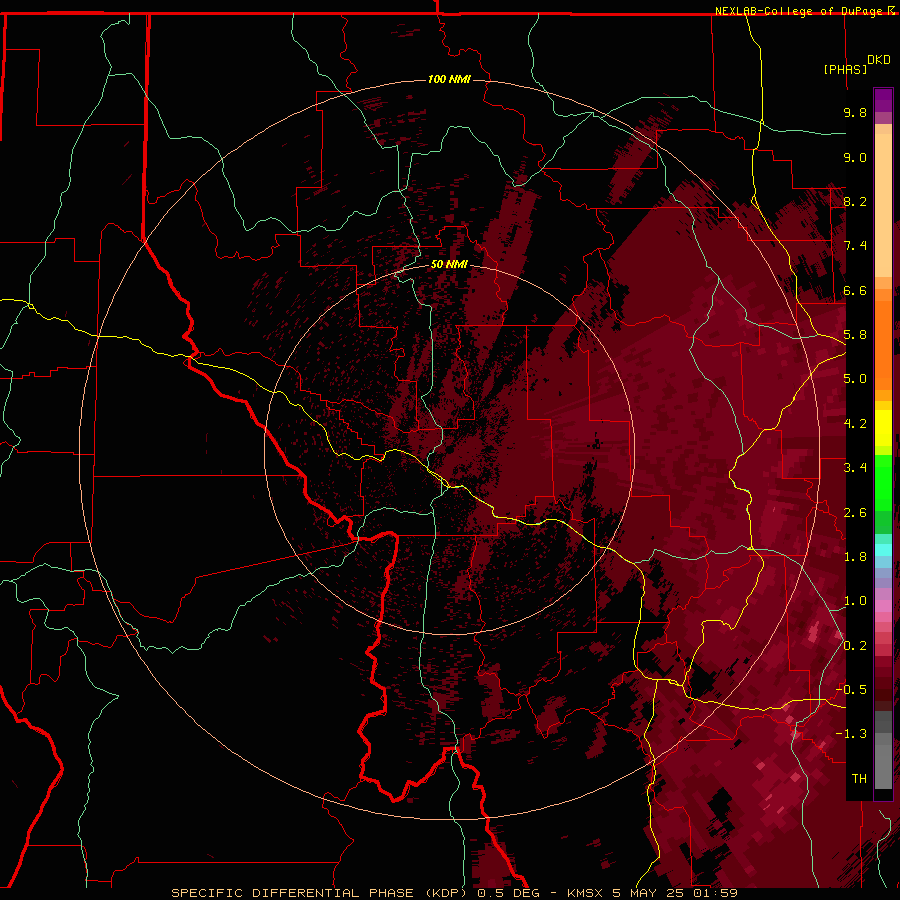900x900 pixels.
Task: Click the cyan band of the color bar
Action: coord(883,550)
